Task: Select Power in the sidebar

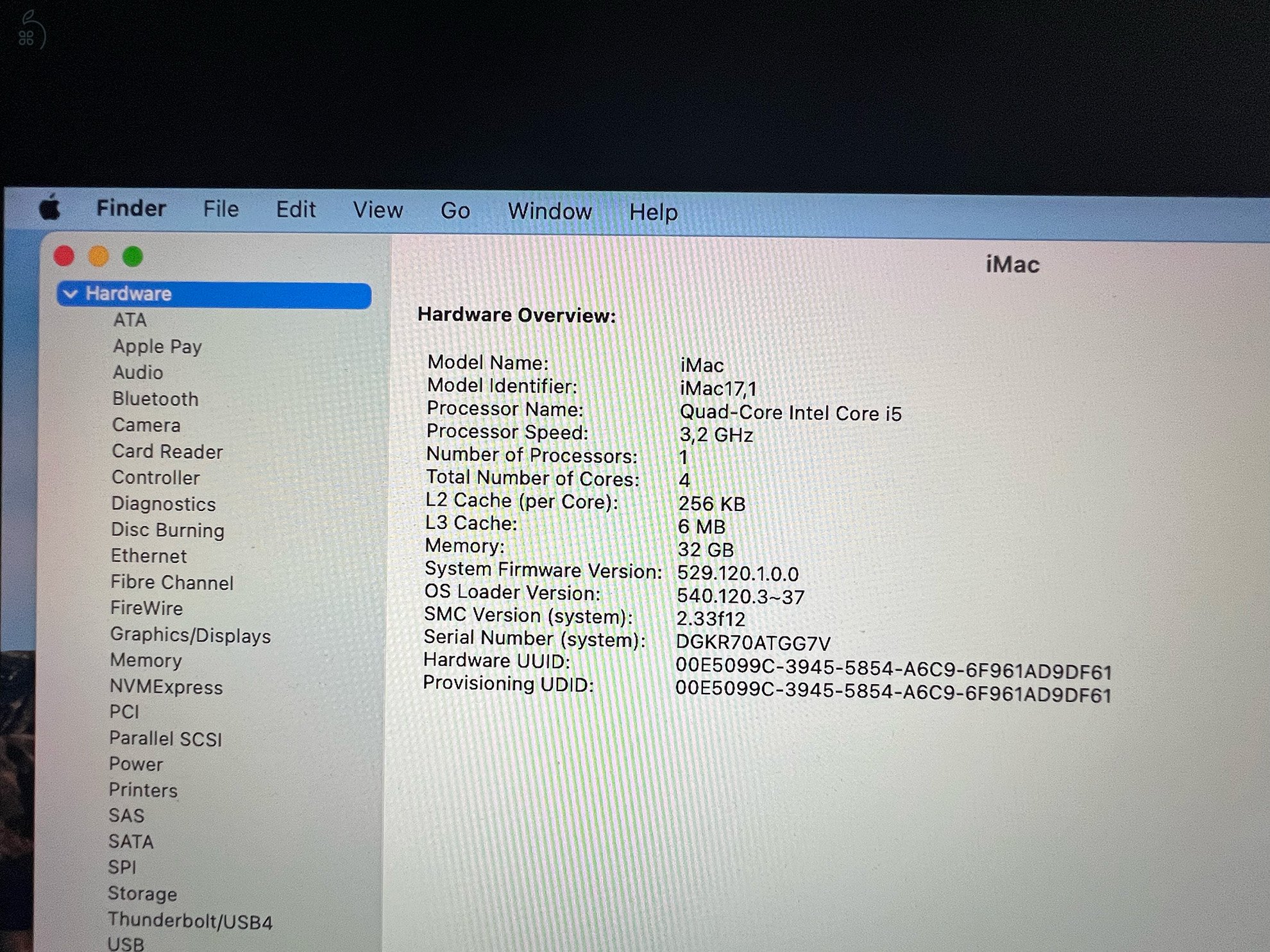Action: tap(136, 764)
